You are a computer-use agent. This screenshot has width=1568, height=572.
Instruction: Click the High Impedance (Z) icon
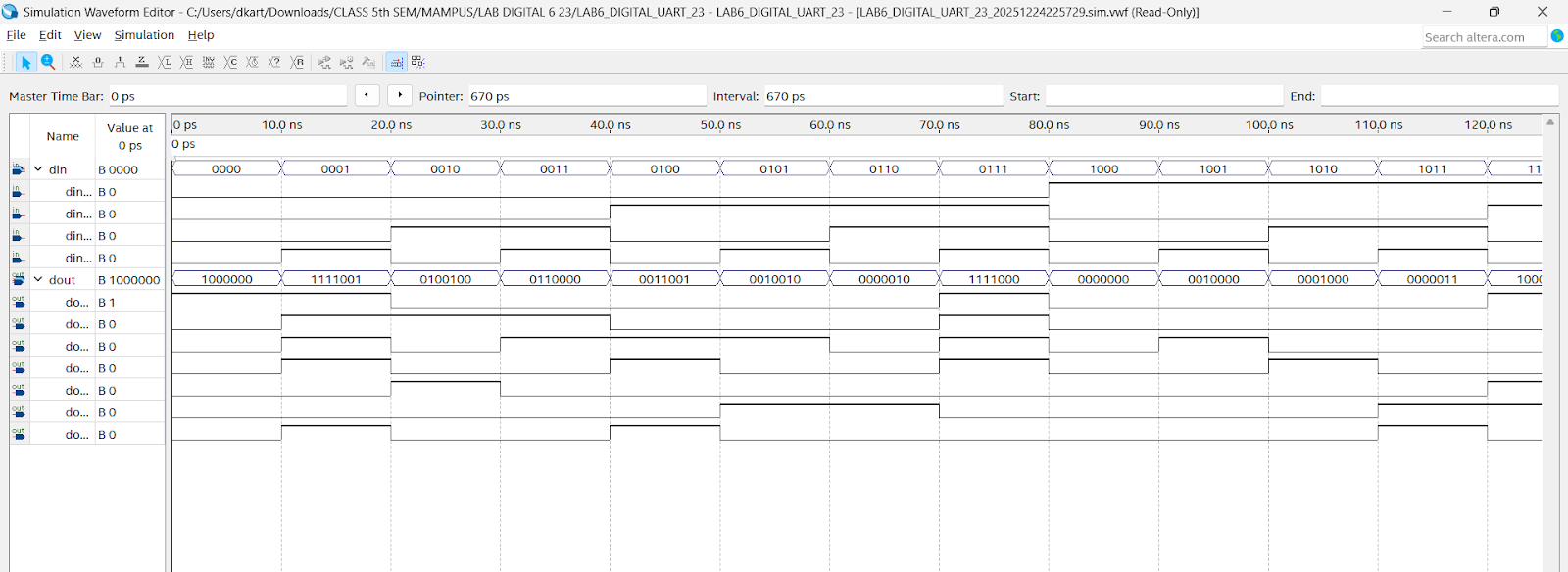point(142,62)
